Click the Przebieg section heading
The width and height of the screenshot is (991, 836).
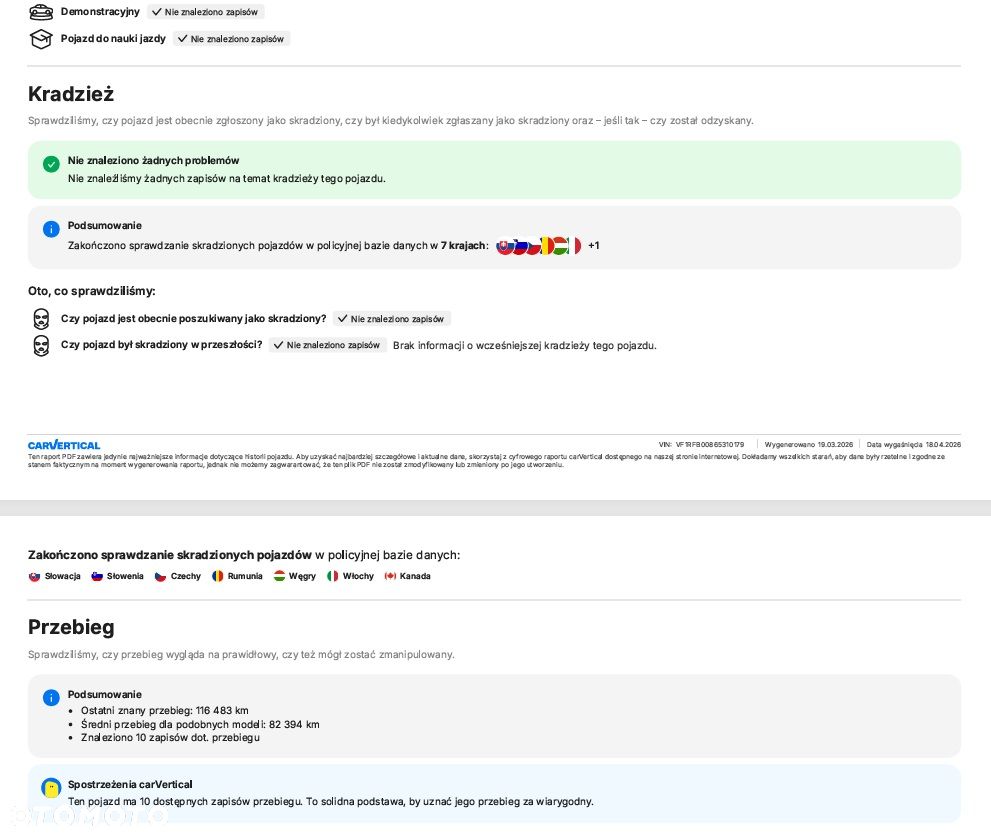[71, 627]
